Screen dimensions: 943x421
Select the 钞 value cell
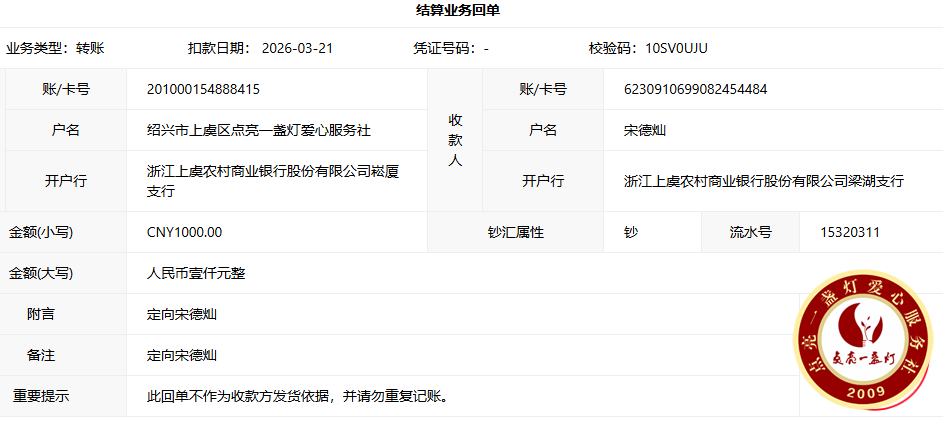(653, 232)
